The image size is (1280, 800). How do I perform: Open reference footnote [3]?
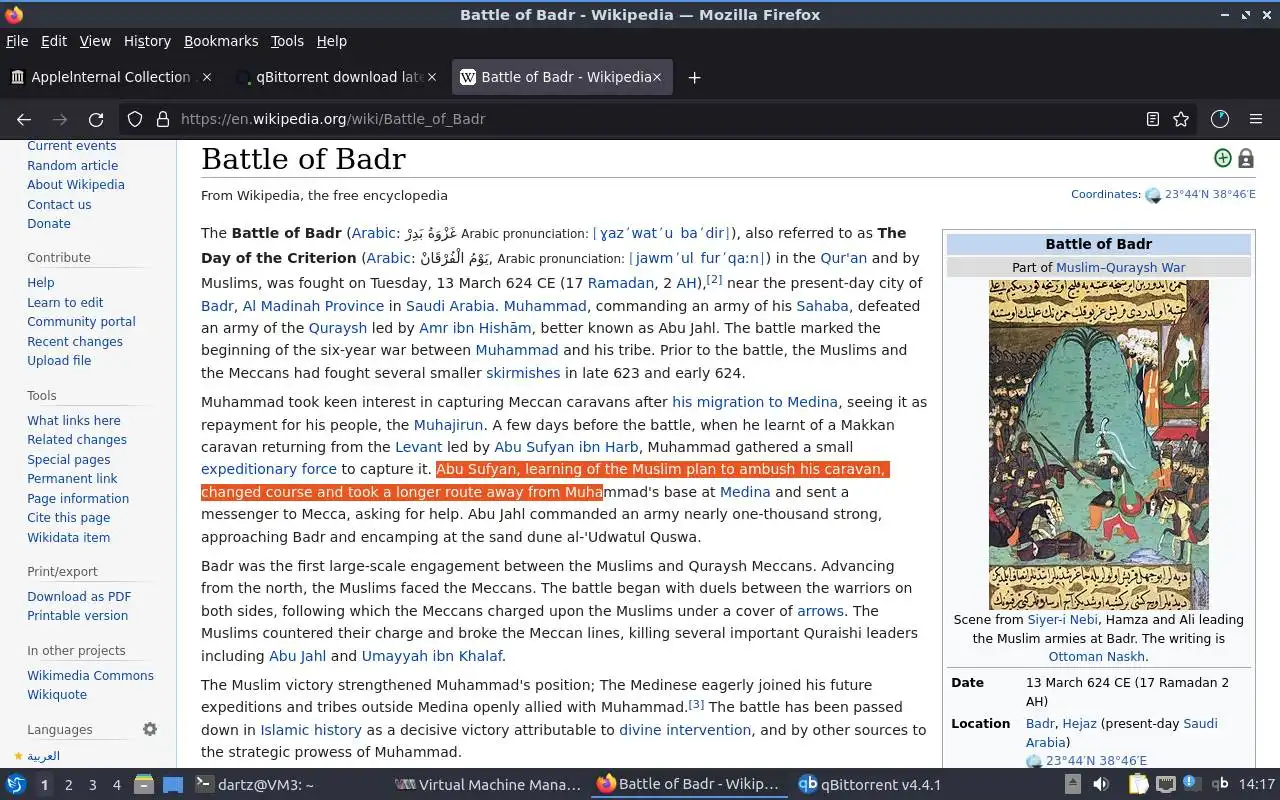click(x=696, y=703)
